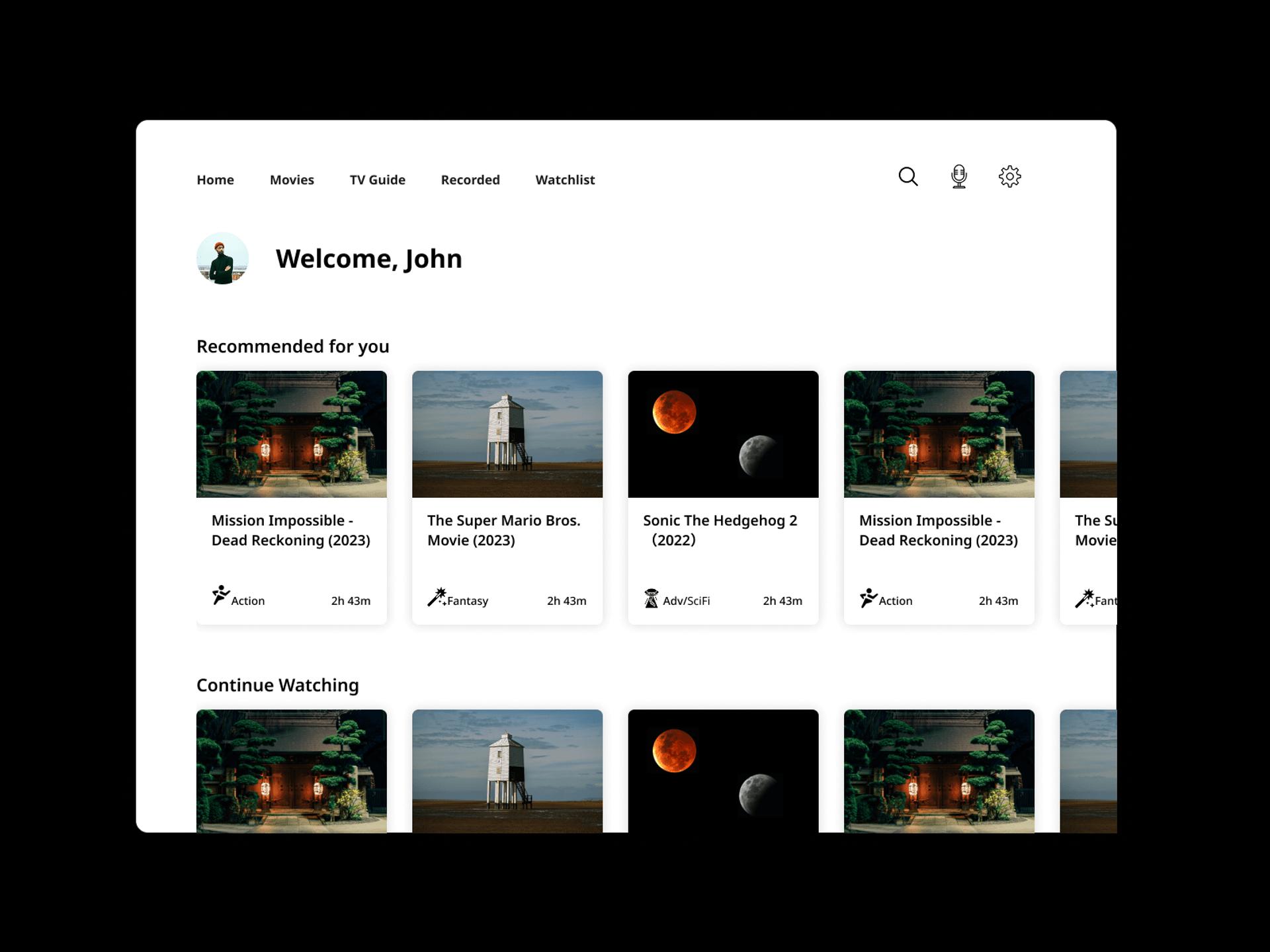This screenshot has height=952, width=1270.
Task: Click the Adv/SciFi genre icon on Sonic card
Action: tap(652, 598)
